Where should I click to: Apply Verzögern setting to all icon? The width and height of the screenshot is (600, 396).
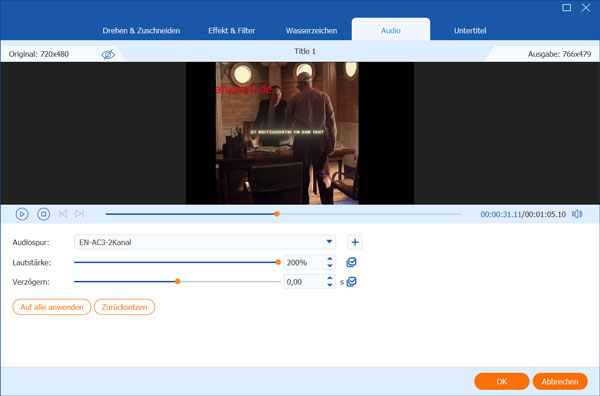[x=351, y=282]
